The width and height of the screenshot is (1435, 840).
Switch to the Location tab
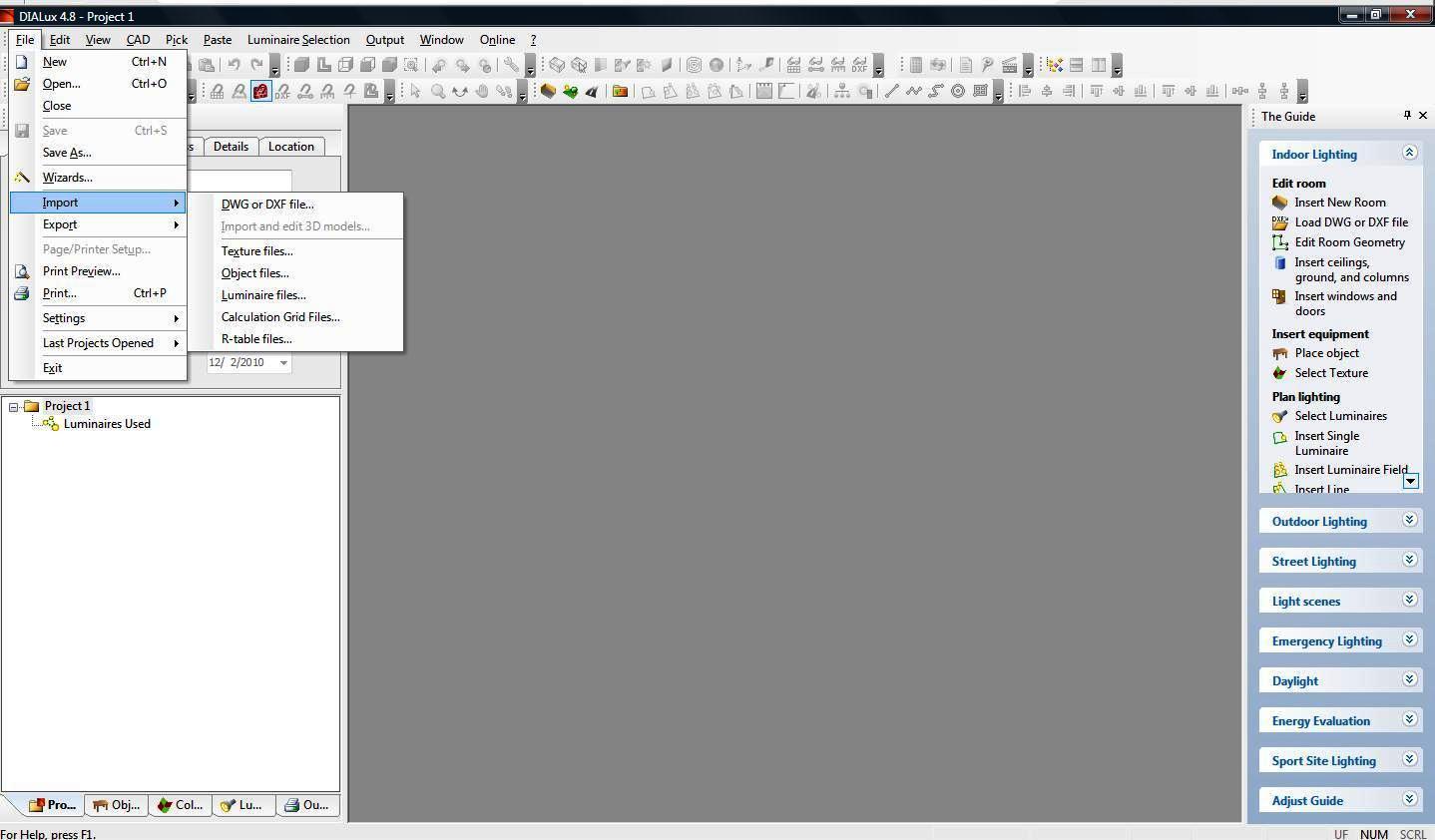290,147
